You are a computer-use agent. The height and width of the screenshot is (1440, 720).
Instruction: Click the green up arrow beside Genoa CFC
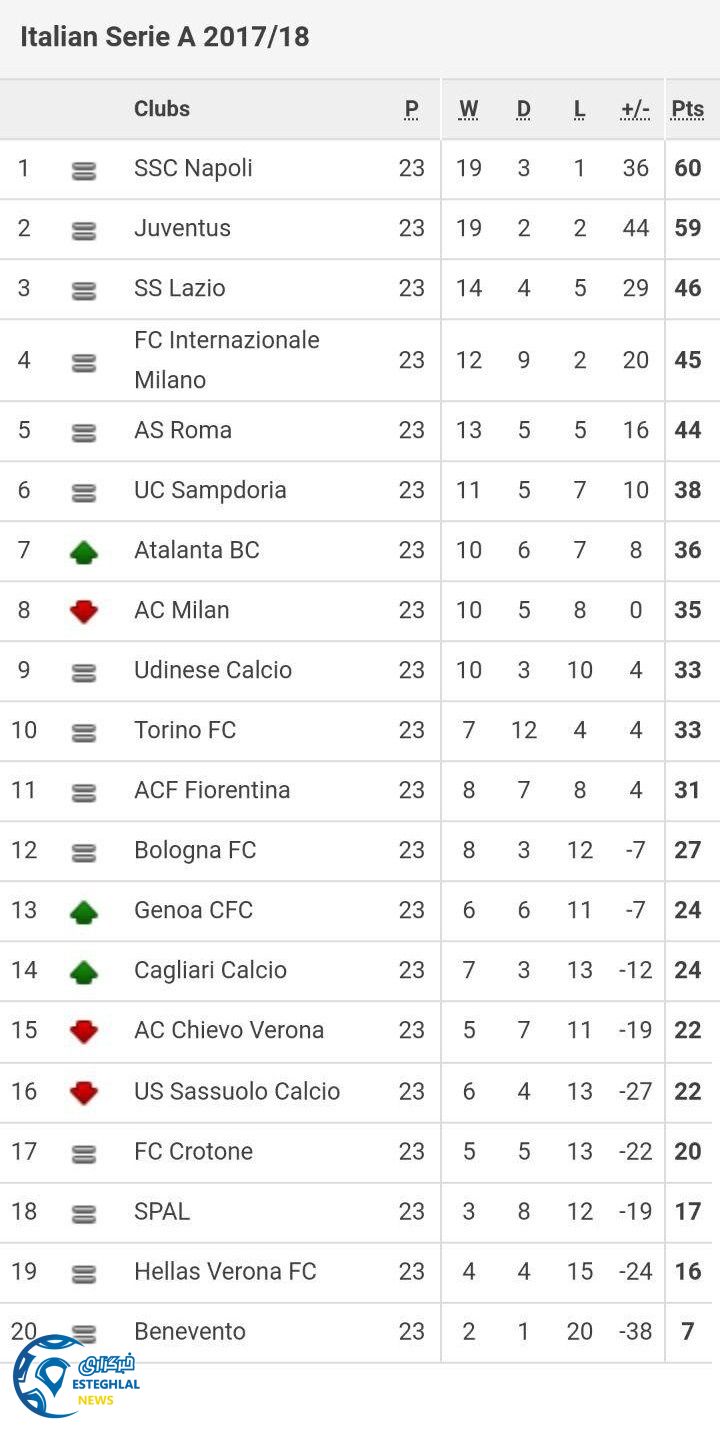click(84, 911)
